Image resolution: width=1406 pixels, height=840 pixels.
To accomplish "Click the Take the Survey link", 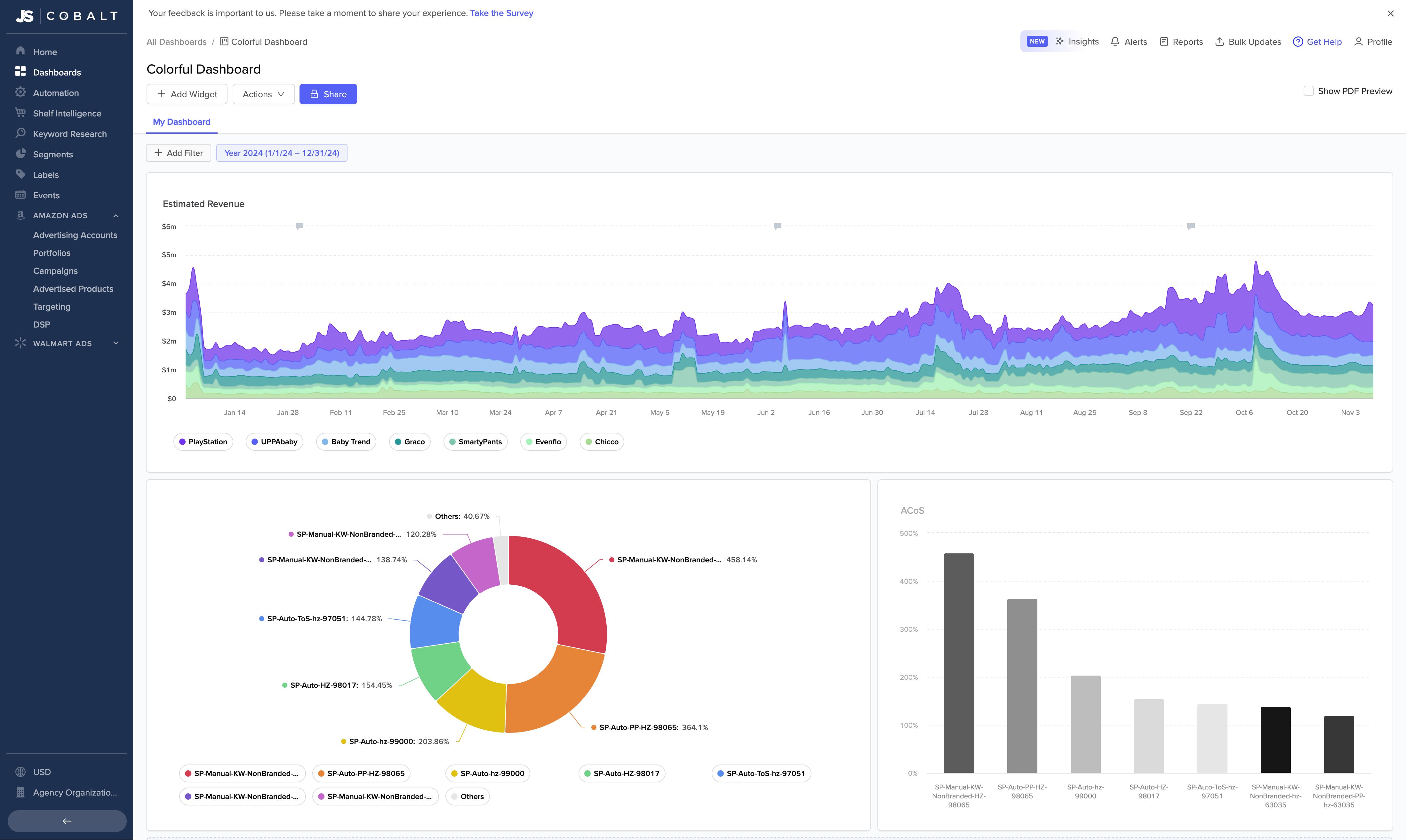I will tap(501, 13).
